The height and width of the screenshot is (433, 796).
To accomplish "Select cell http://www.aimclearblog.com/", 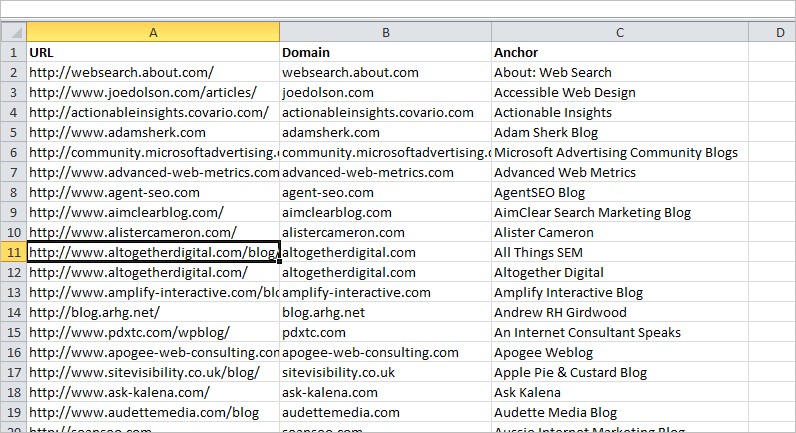I will tap(153, 212).
